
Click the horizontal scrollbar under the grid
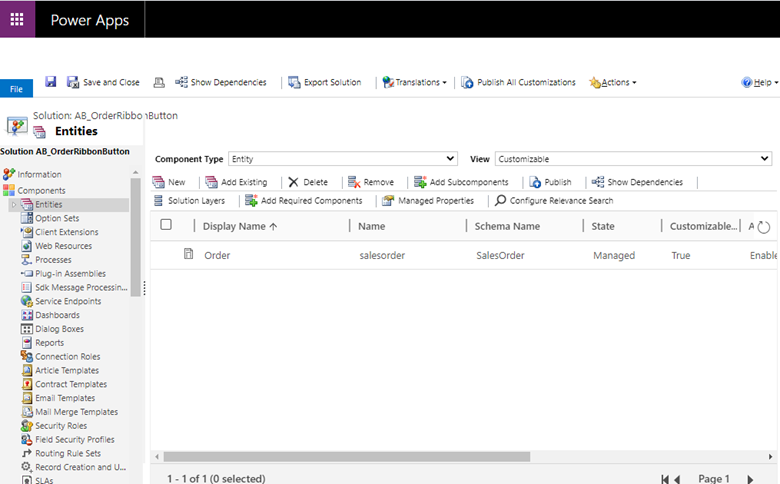tap(347, 457)
